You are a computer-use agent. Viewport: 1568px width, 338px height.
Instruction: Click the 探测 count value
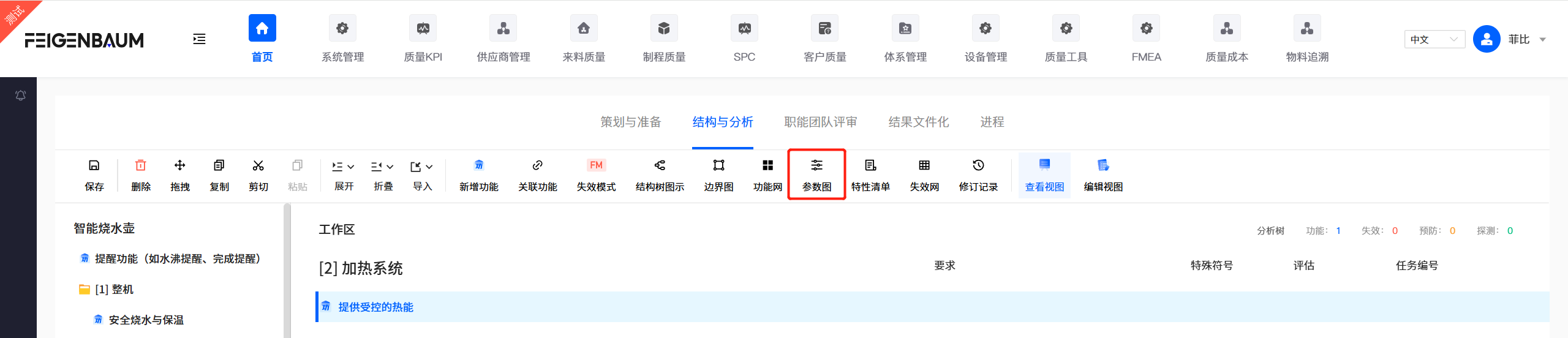1510,231
